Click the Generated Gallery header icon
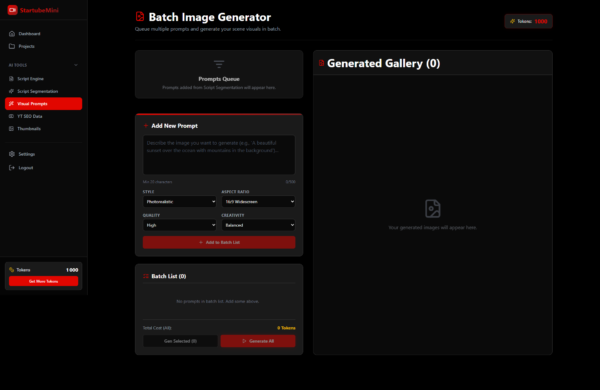The height and width of the screenshot is (390, 600). (321, 63)
